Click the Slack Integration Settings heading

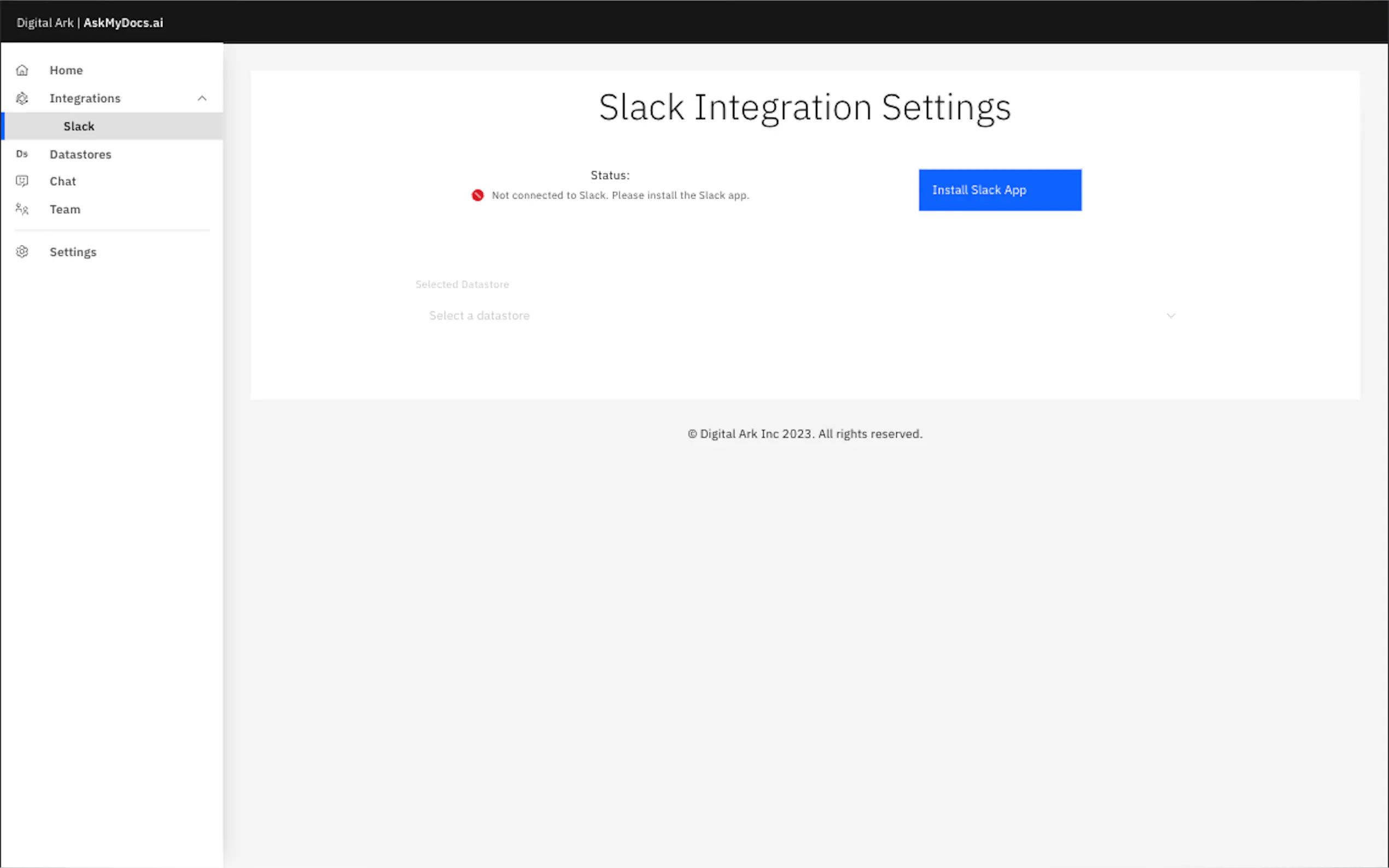click(x=804, y=107)
